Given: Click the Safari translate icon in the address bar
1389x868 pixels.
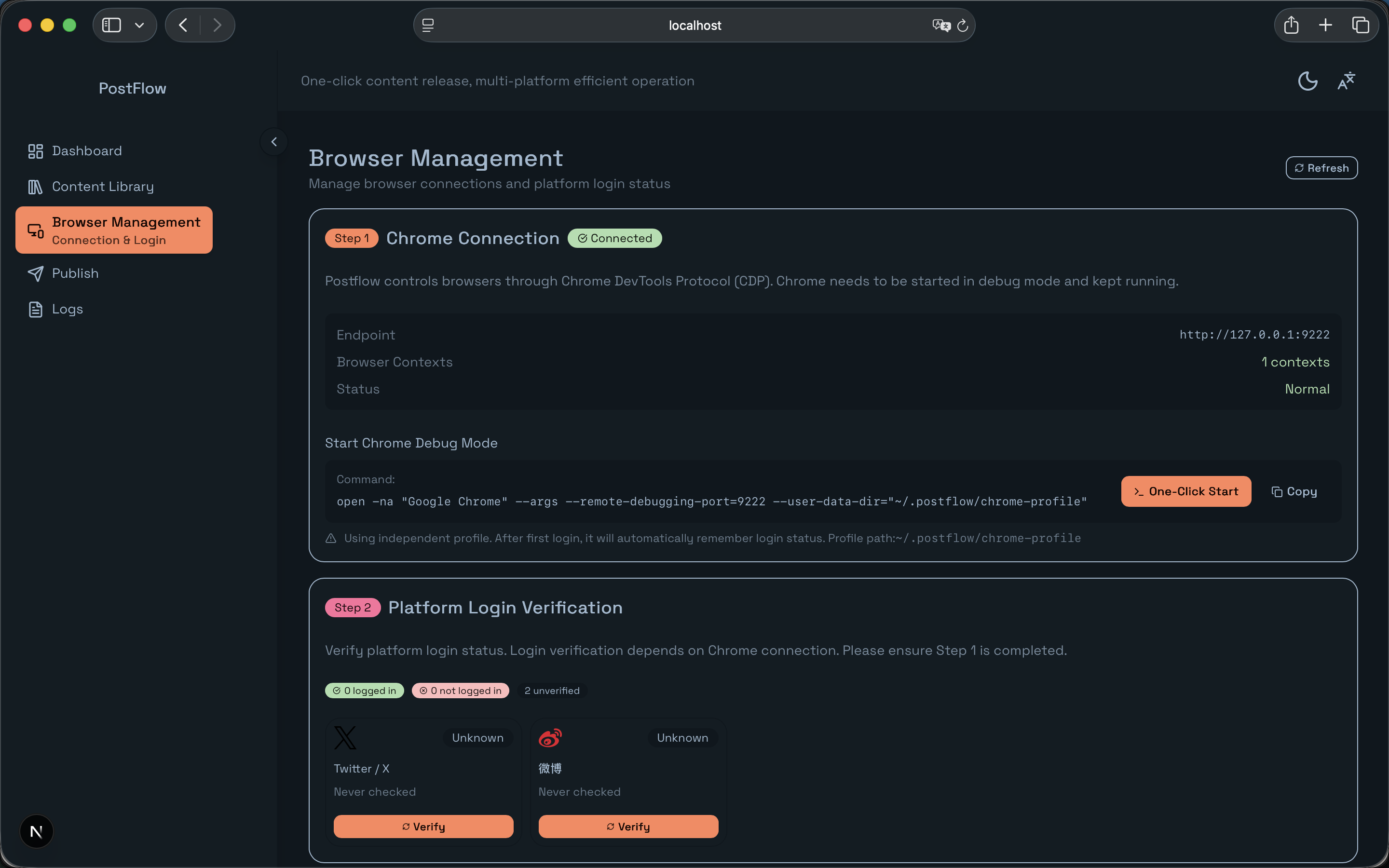Looking at the screenshot, I should [x=941, y=25].
